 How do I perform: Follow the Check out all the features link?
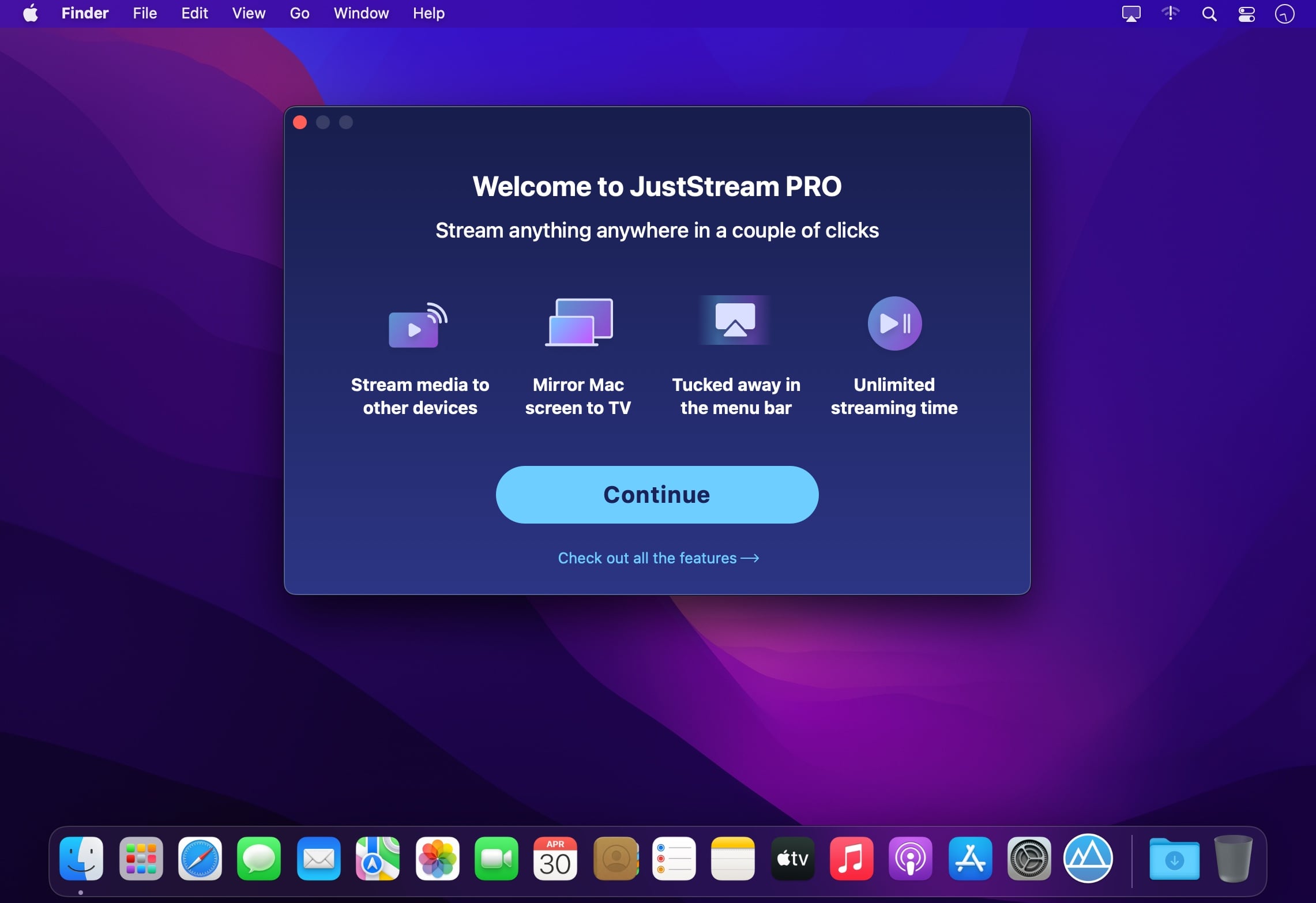tap(657, 558)
